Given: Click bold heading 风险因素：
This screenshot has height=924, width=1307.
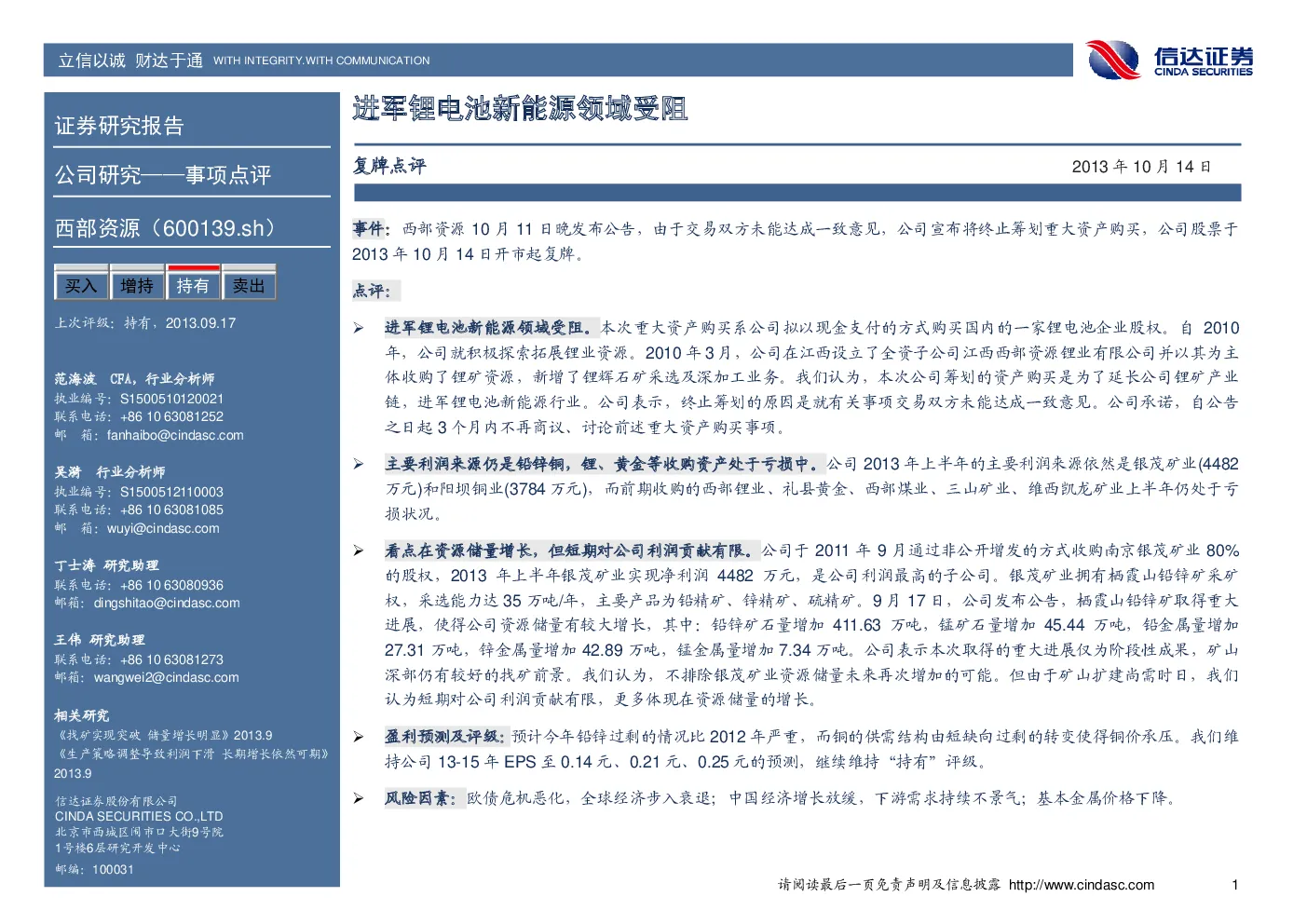Looking at the screenshot, I should pos(423,798).
